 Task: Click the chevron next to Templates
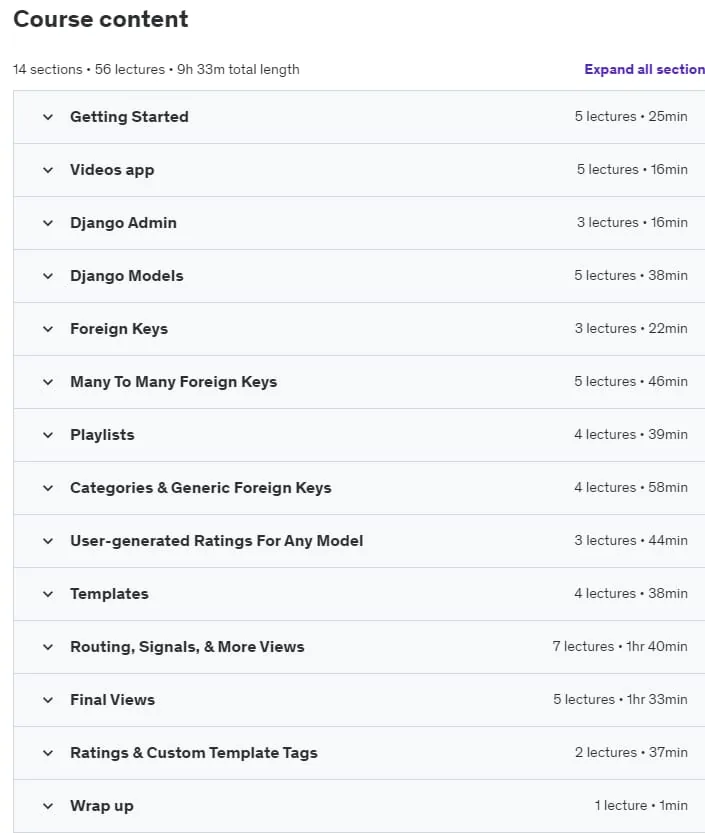[x=48, y=594]
